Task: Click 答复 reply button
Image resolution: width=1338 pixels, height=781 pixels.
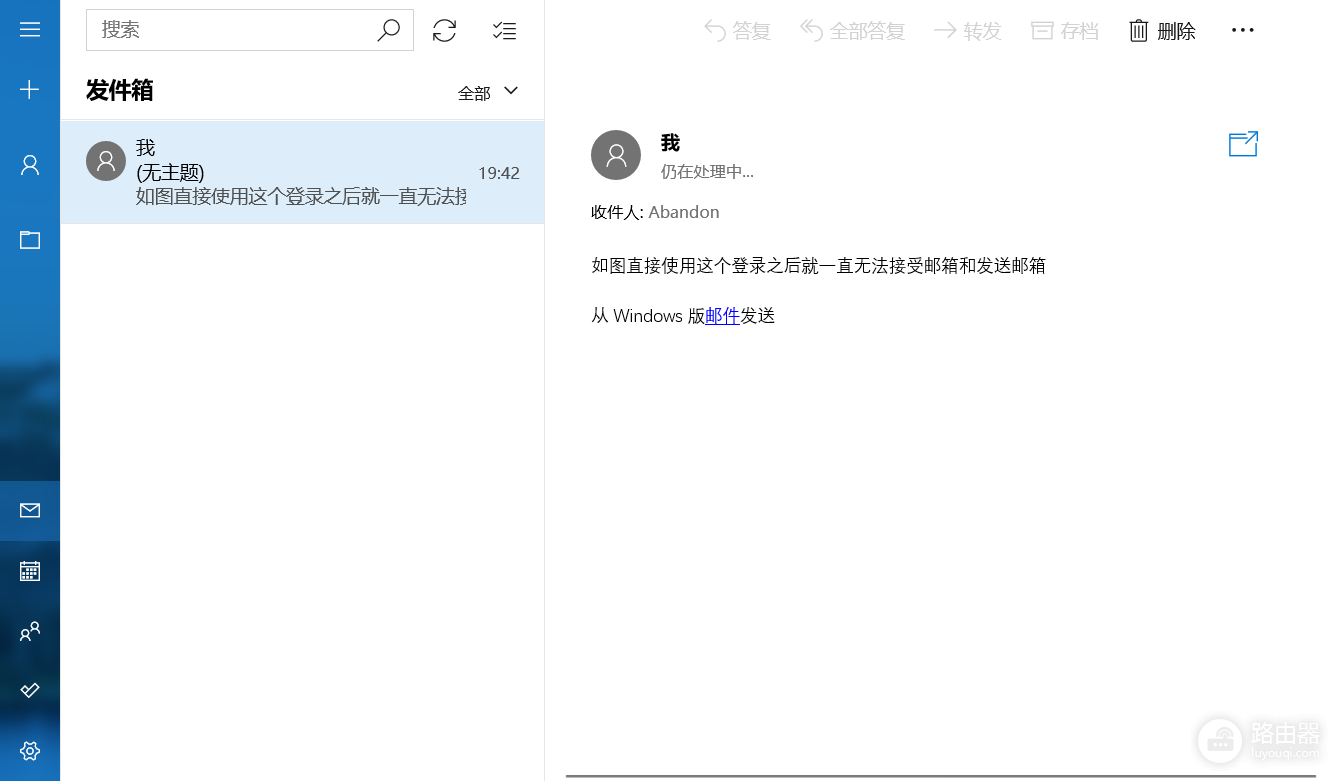Action: pyautogui.click(x=738, y=31)
